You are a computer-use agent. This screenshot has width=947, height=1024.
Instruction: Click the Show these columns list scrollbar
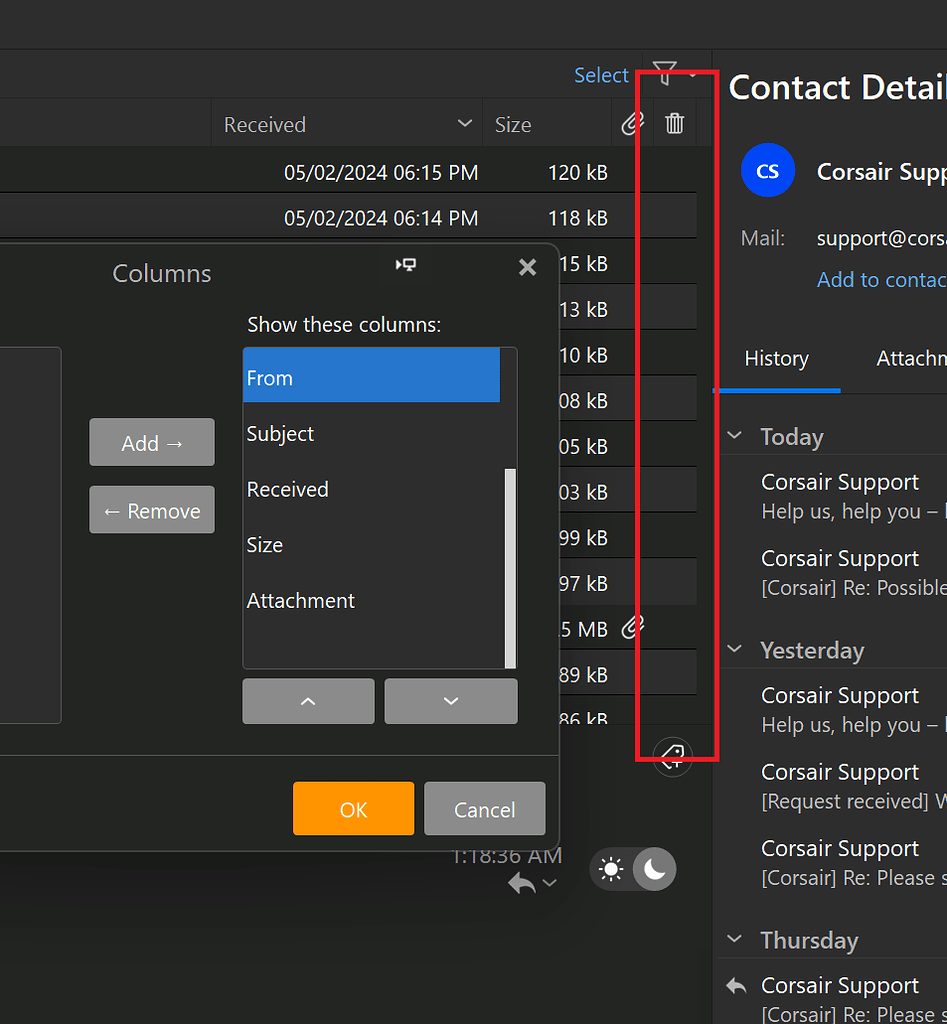pyautogui.click(x=510, y=565)
